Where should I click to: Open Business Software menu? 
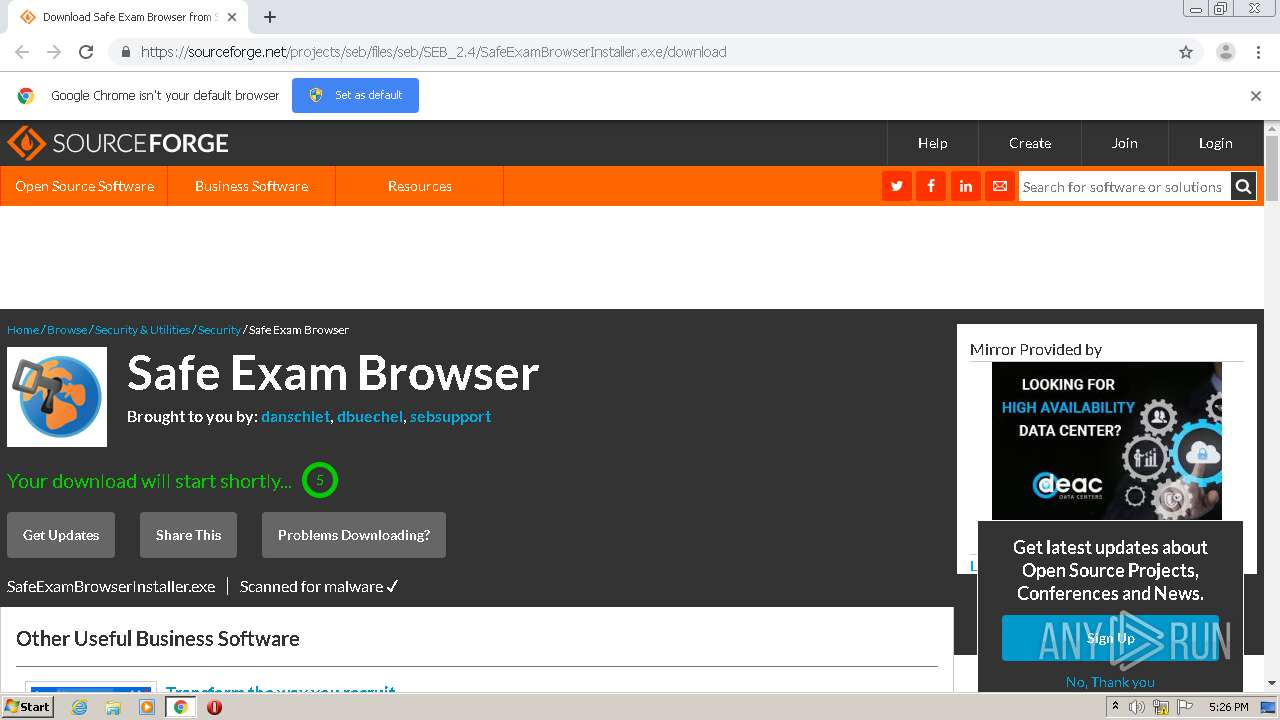[252, 186]
